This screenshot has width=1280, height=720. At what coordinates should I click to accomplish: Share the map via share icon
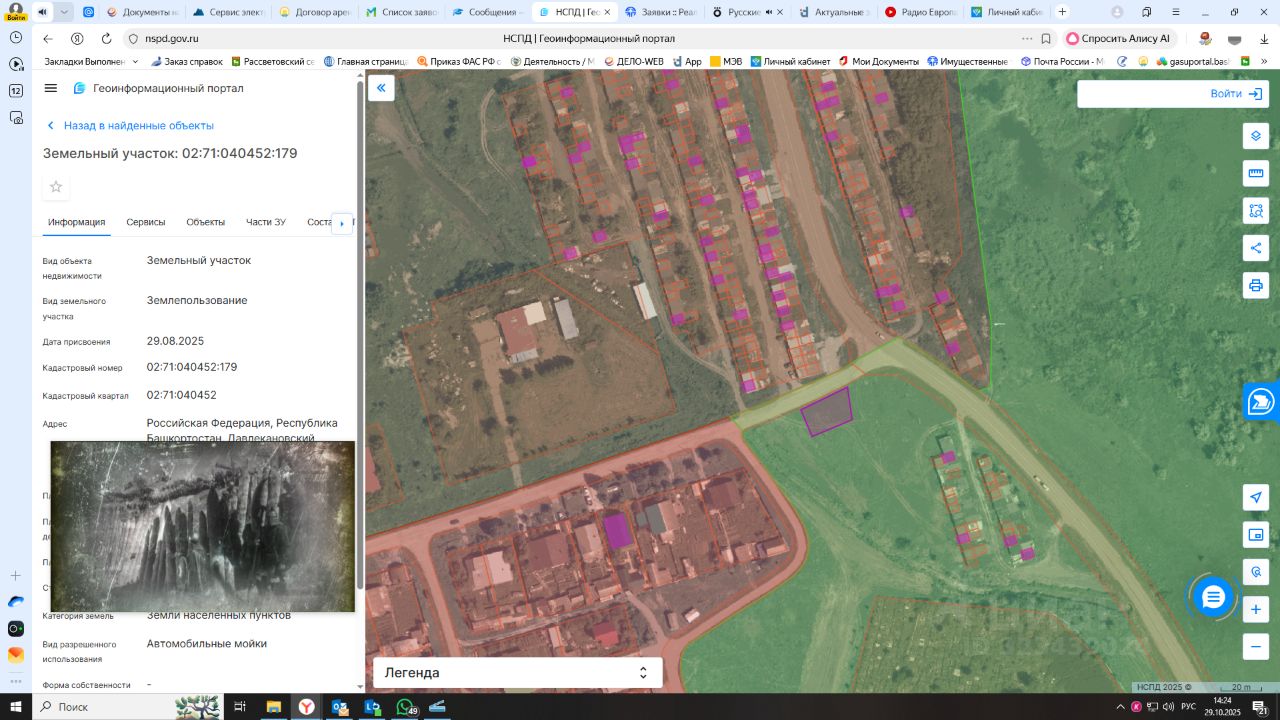click(1256, 248)
